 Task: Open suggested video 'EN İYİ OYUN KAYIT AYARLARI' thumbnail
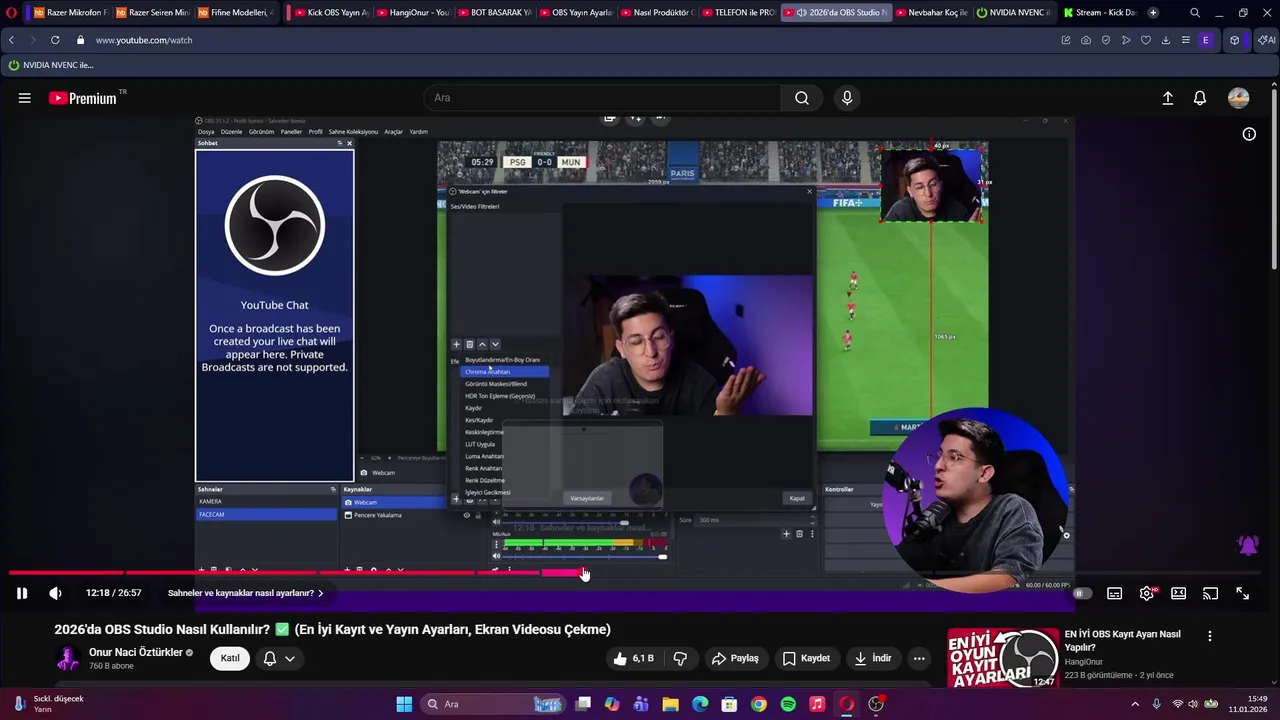1003,657
